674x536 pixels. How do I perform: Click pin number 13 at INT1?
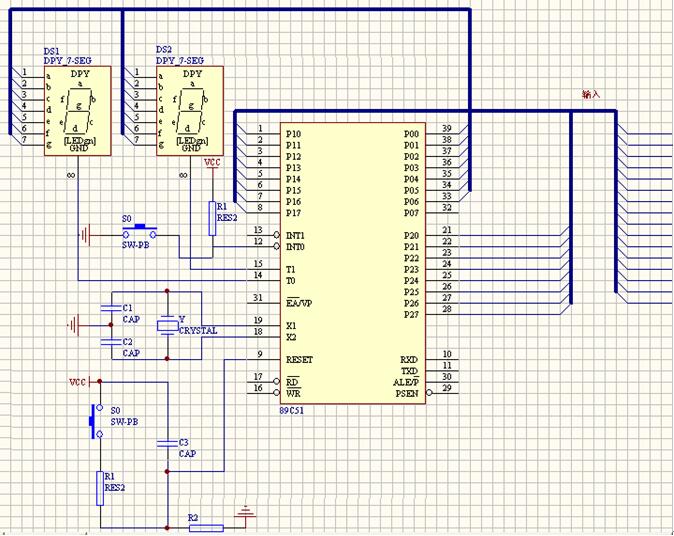tap(258, 230)
